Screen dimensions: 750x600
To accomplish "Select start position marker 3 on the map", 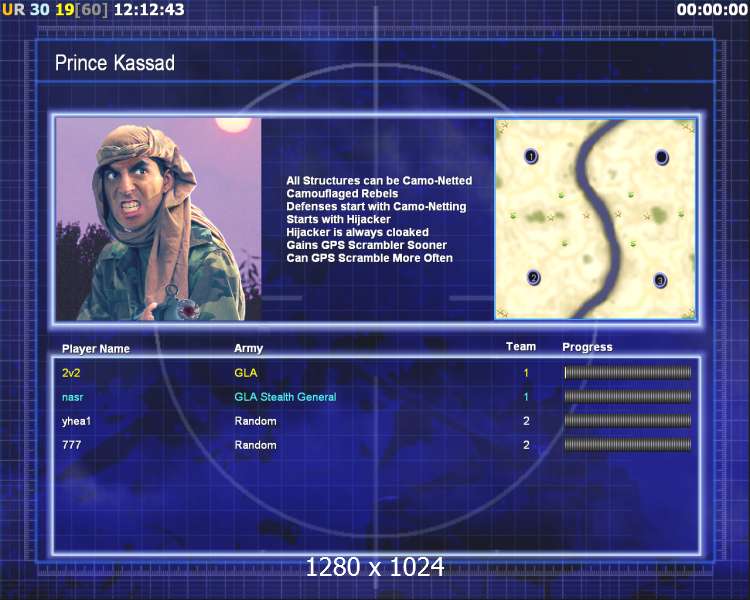I will 660,280.
